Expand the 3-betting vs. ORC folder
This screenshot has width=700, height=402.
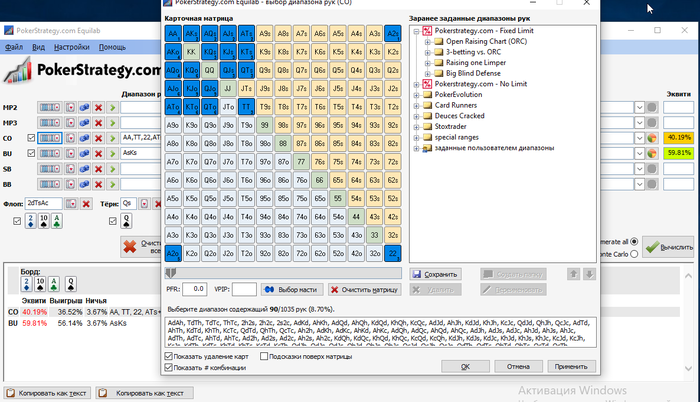(427, 52)
